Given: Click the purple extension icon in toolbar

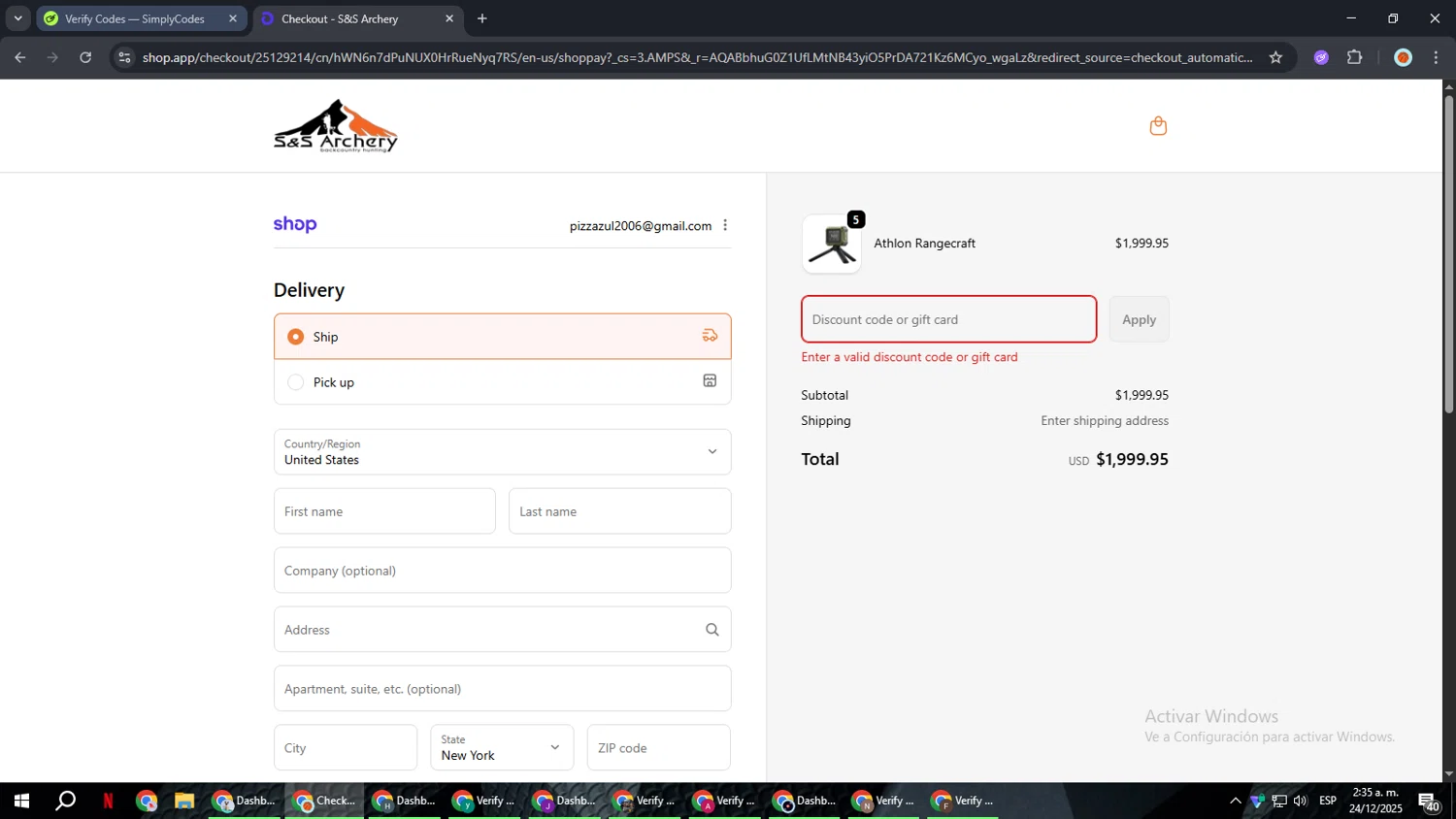Looking at the screenshot, I should [x=1321, y=57].
